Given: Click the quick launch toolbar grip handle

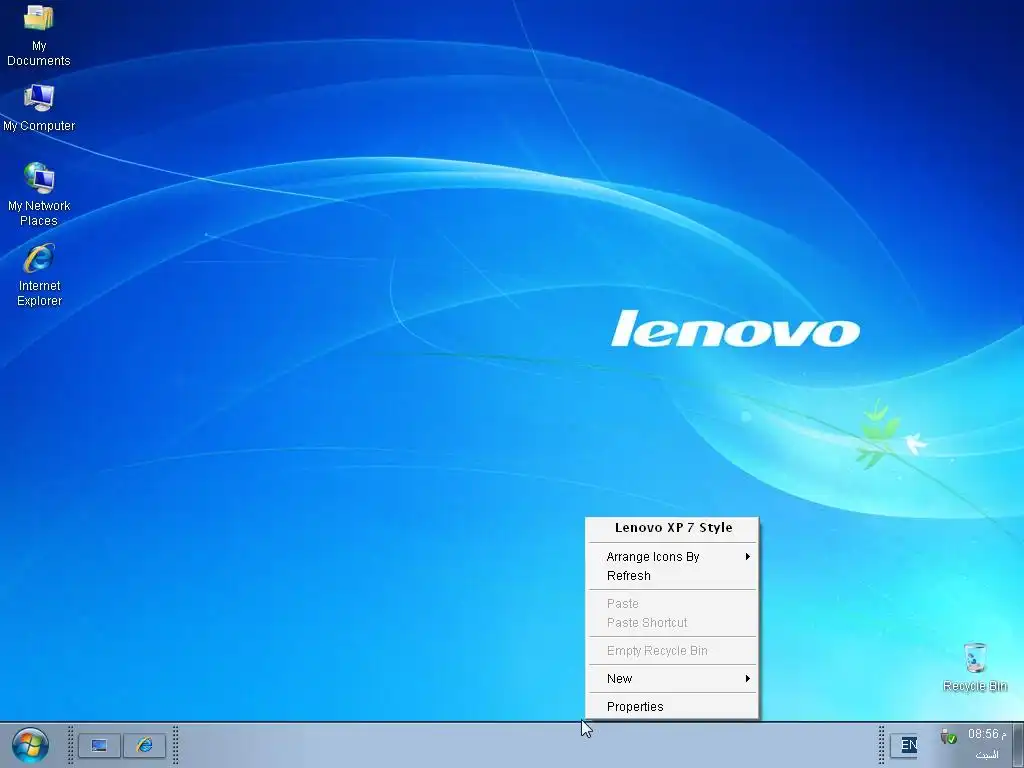Looking at the screenshot, I should [x=71, y=745].
